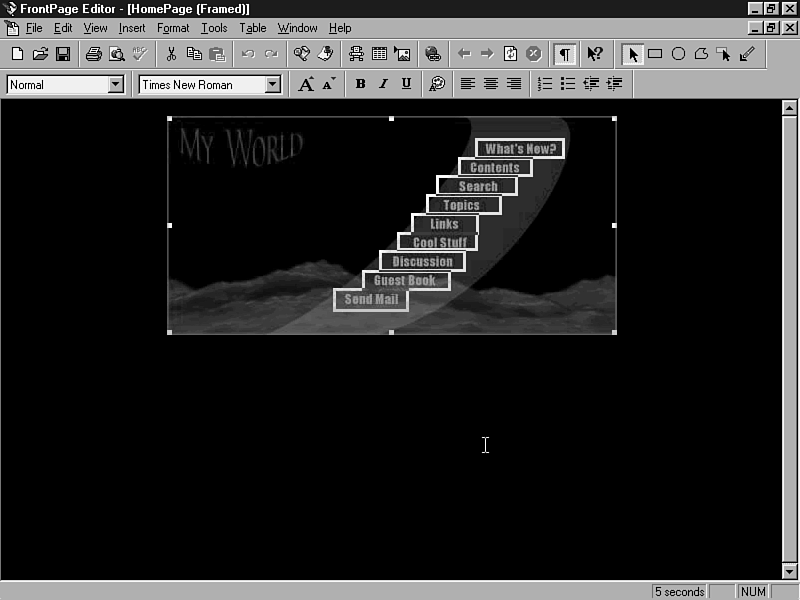800x600 pixels.
Task: Select the Circle hotspot tool
Action: tap(678, 54)
